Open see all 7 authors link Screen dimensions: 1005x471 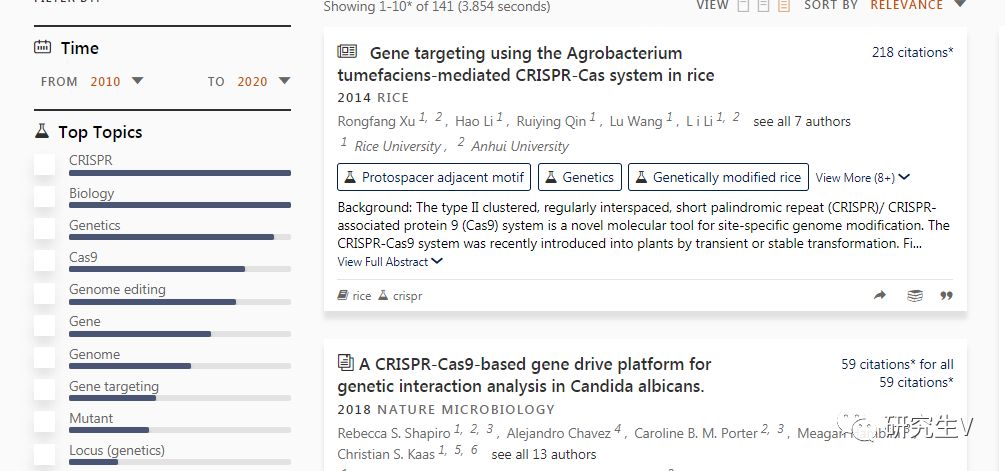click(802, 121)
